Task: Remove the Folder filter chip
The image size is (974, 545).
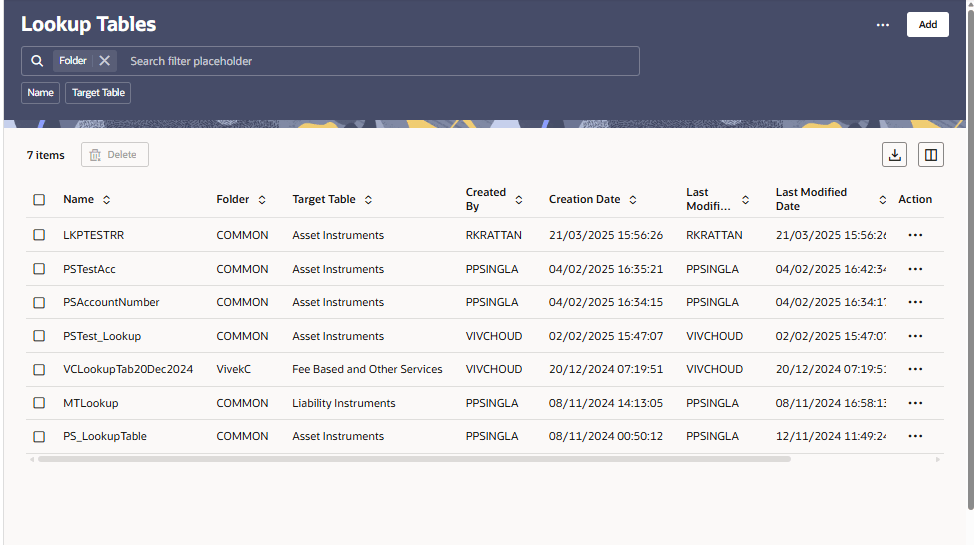Action: [x=104, y=61]
